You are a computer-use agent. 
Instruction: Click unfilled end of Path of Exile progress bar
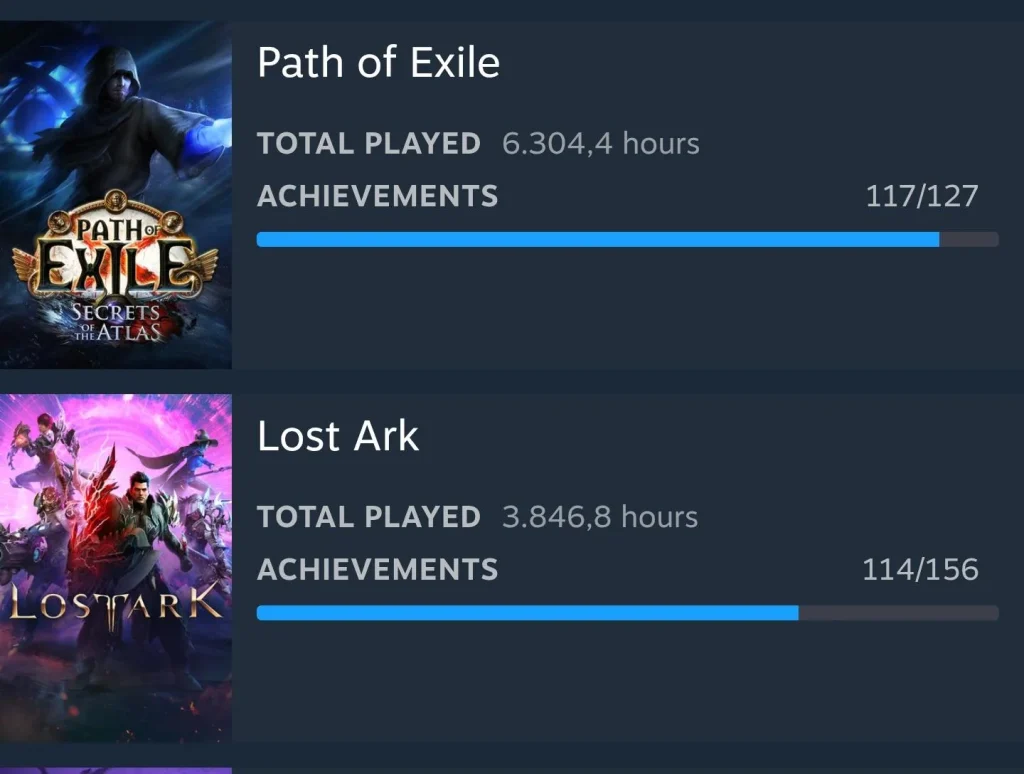coord(968,239)
